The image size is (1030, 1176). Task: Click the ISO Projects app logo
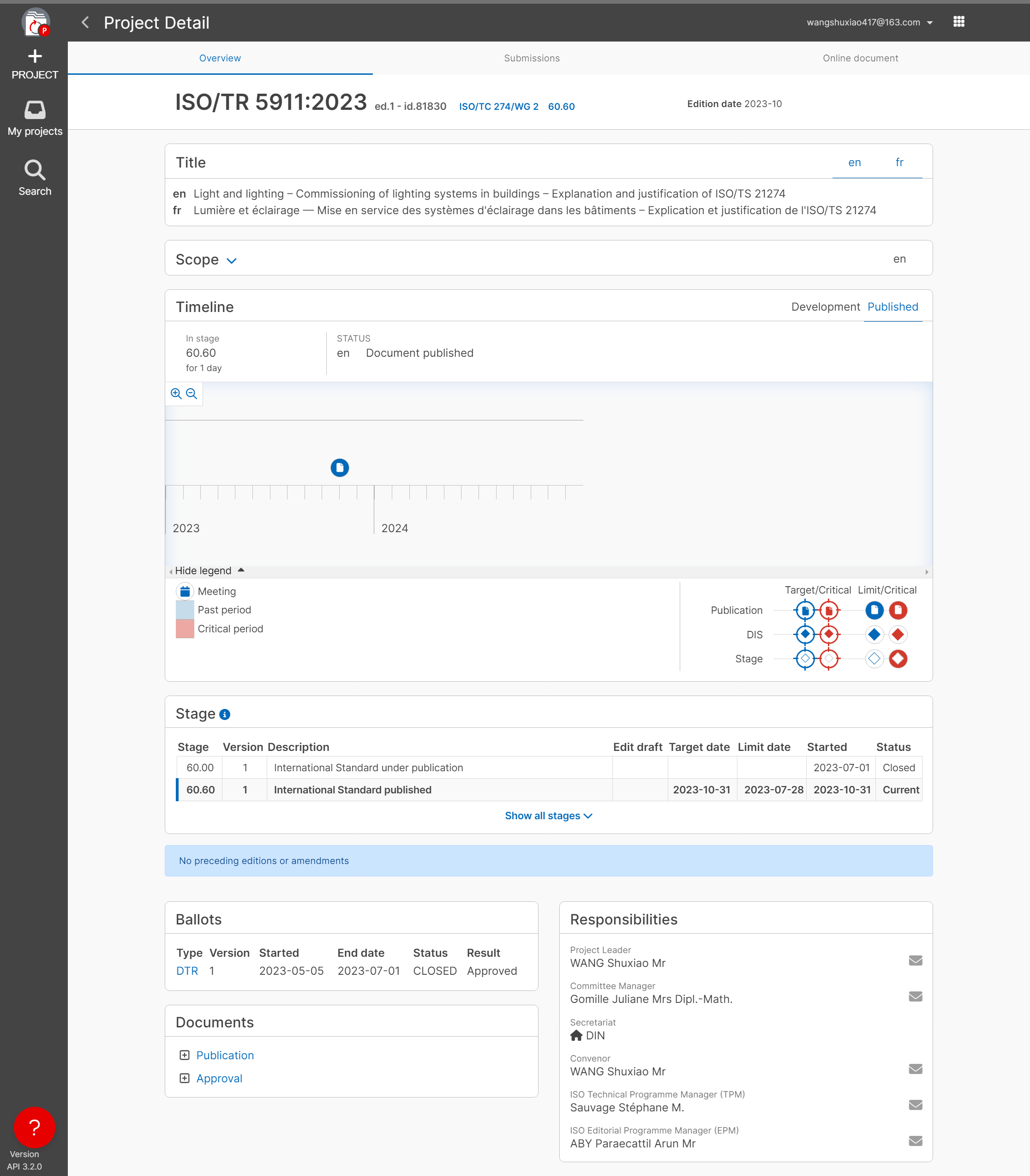(x=36, y=23)
